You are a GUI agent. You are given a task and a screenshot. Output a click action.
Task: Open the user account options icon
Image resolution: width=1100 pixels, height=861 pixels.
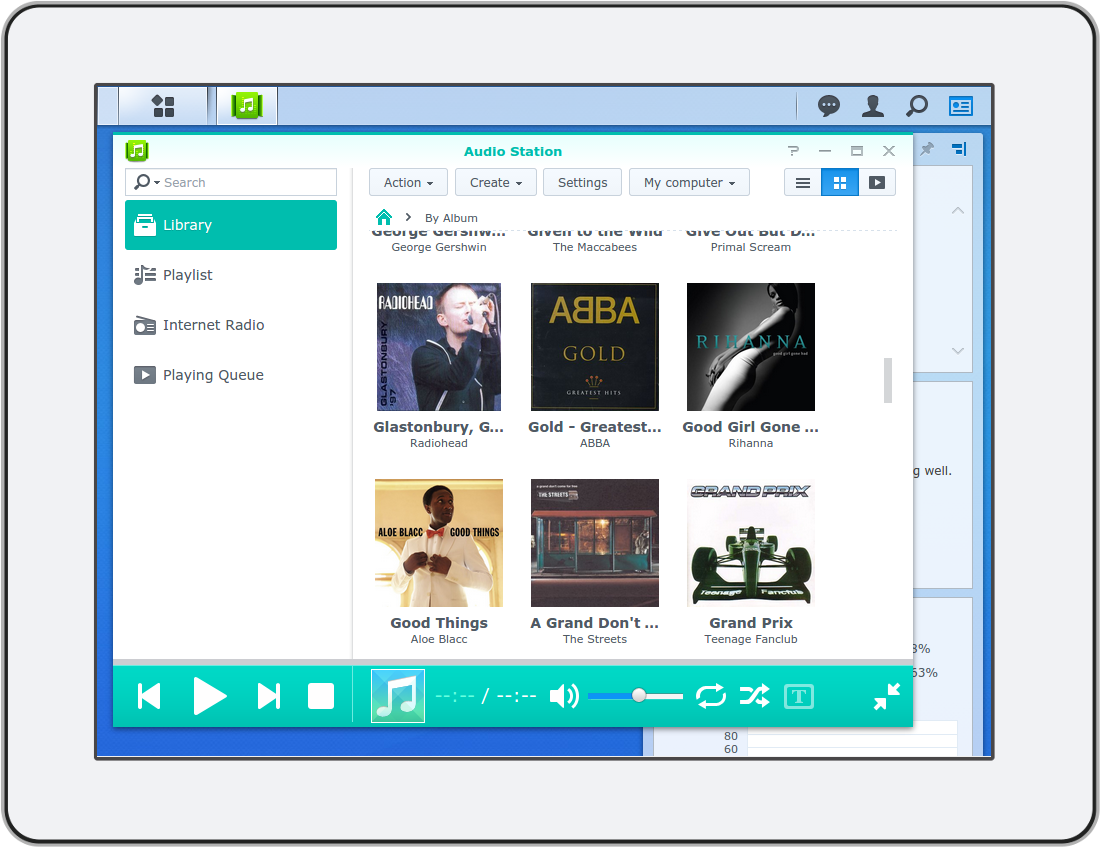coord(872,106)
